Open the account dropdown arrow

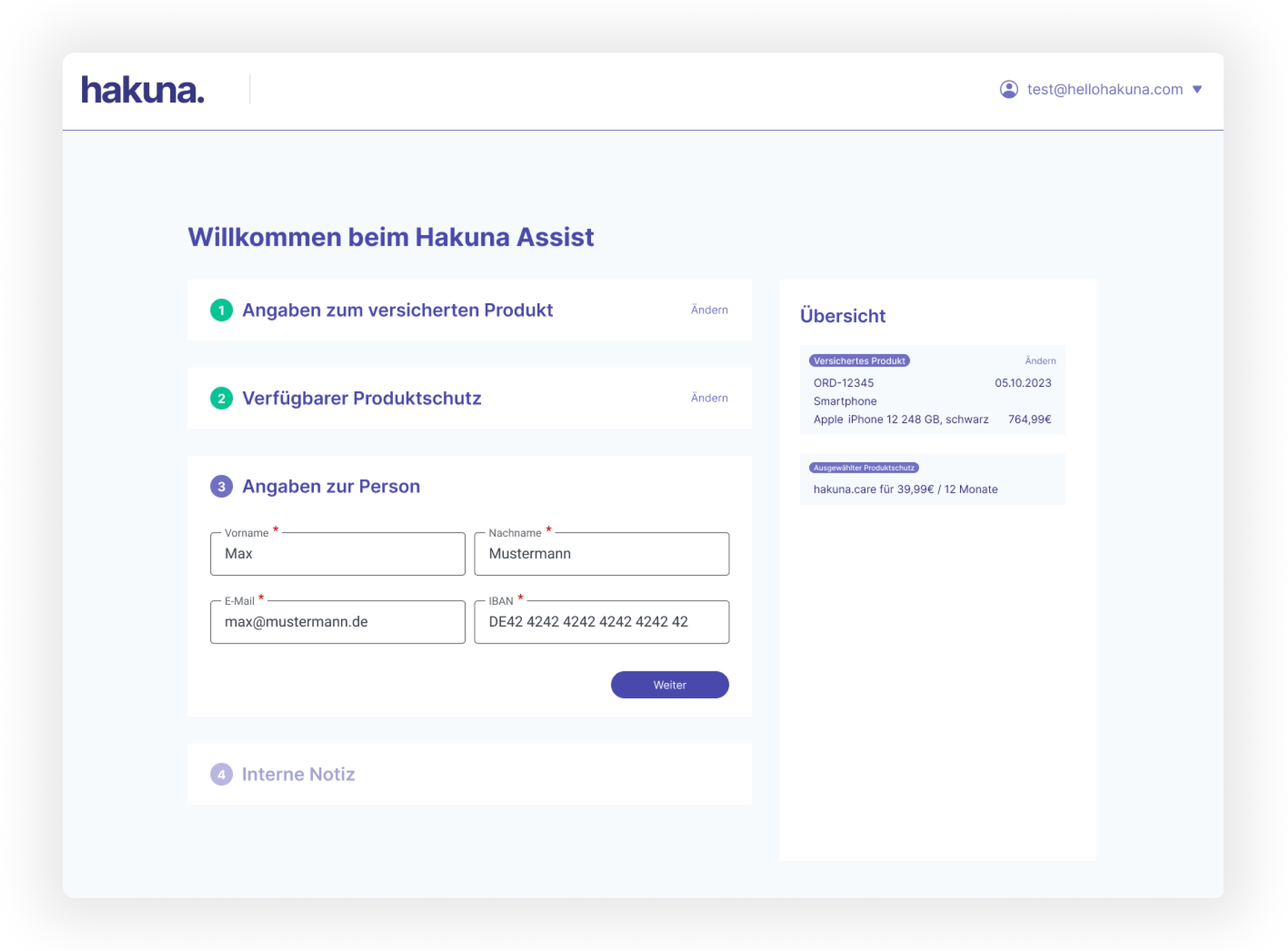[1197, 89]
